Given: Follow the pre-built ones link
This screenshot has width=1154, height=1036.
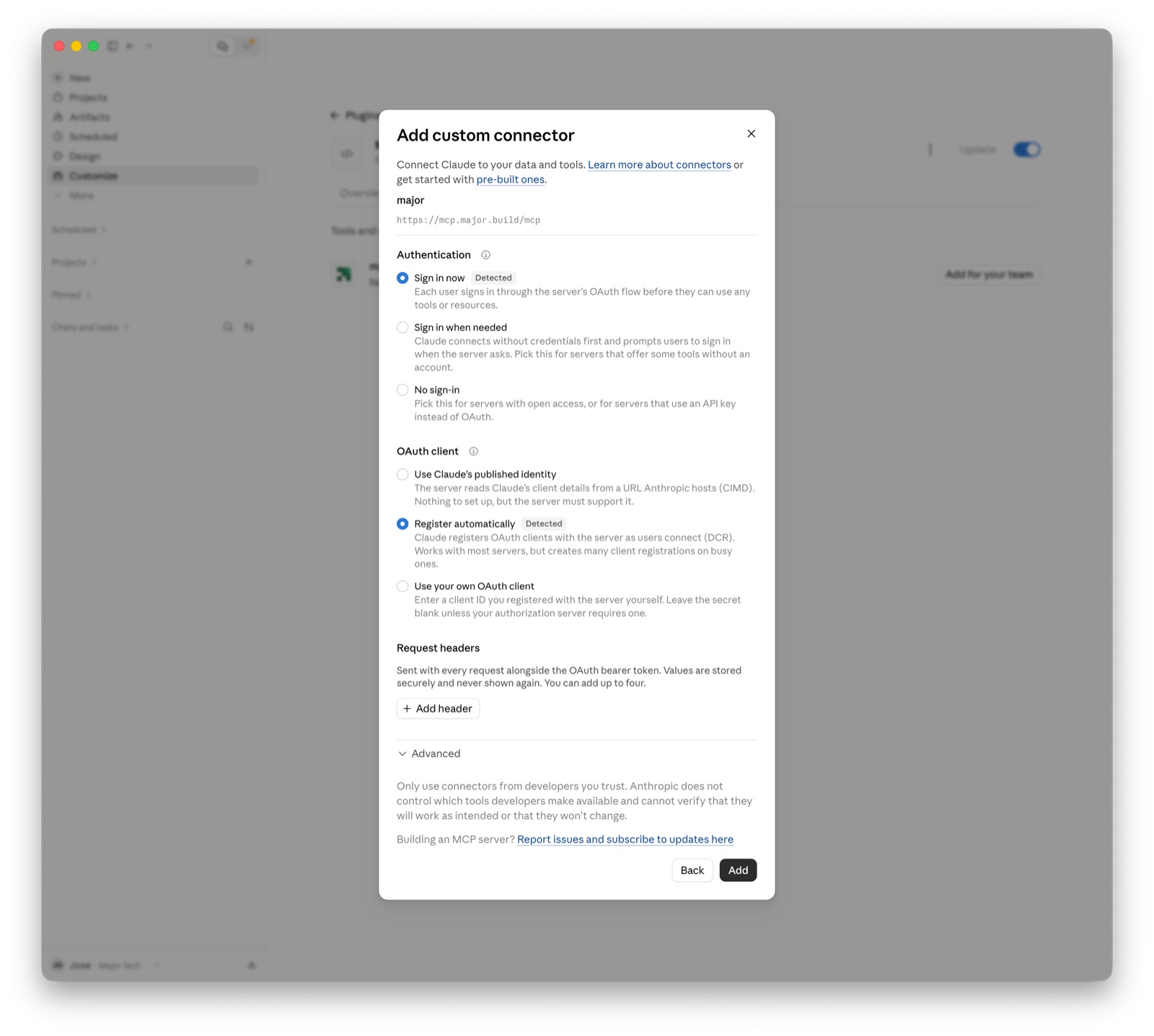Looking at the screenshot, I should [510, 180].
